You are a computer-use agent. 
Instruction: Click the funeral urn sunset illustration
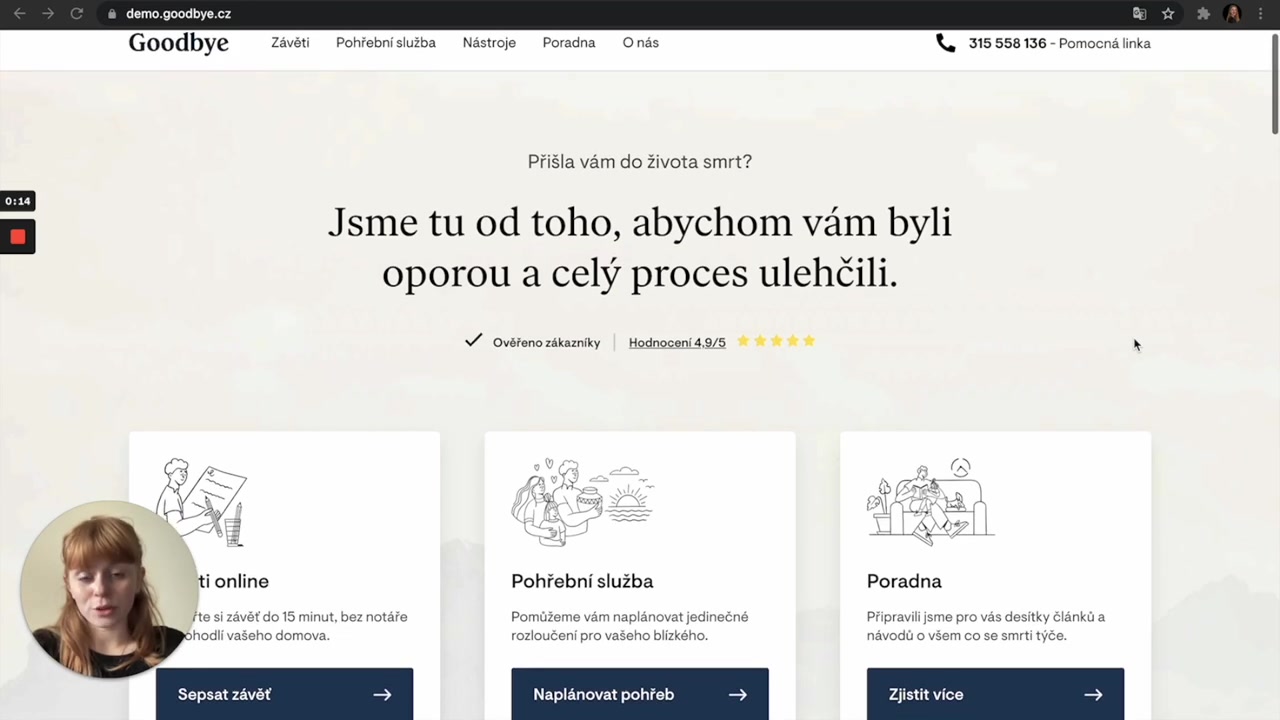582,502
